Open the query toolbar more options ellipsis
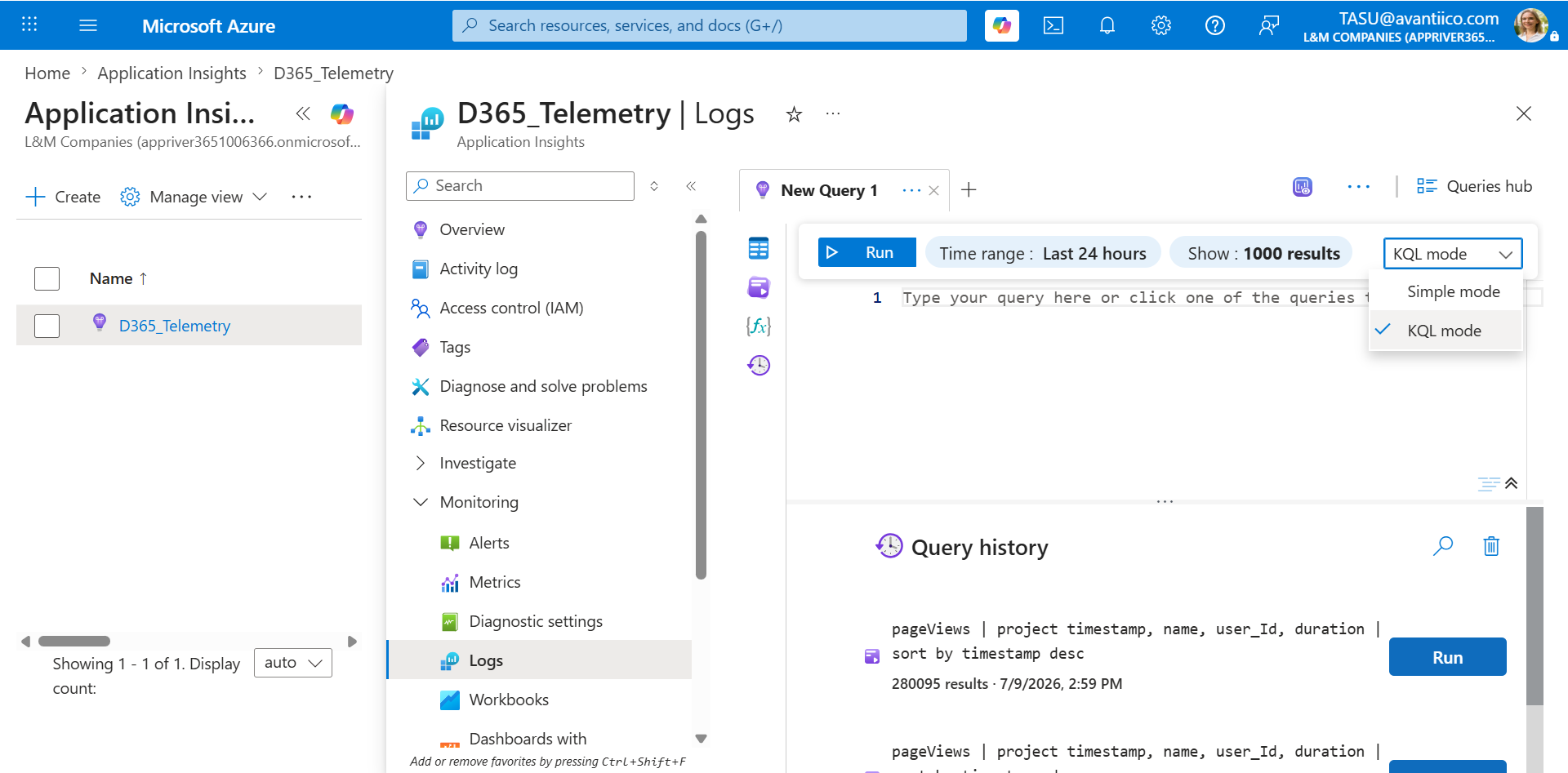Screen dimensions: 1568x773 pyautogui.click(x=1359, y=187)
